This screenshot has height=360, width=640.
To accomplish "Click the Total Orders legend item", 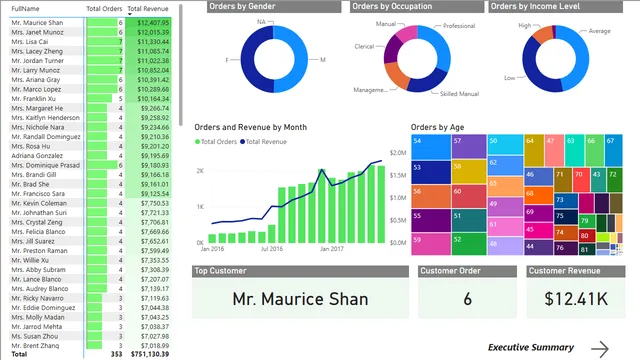I will tap(216, 142).
